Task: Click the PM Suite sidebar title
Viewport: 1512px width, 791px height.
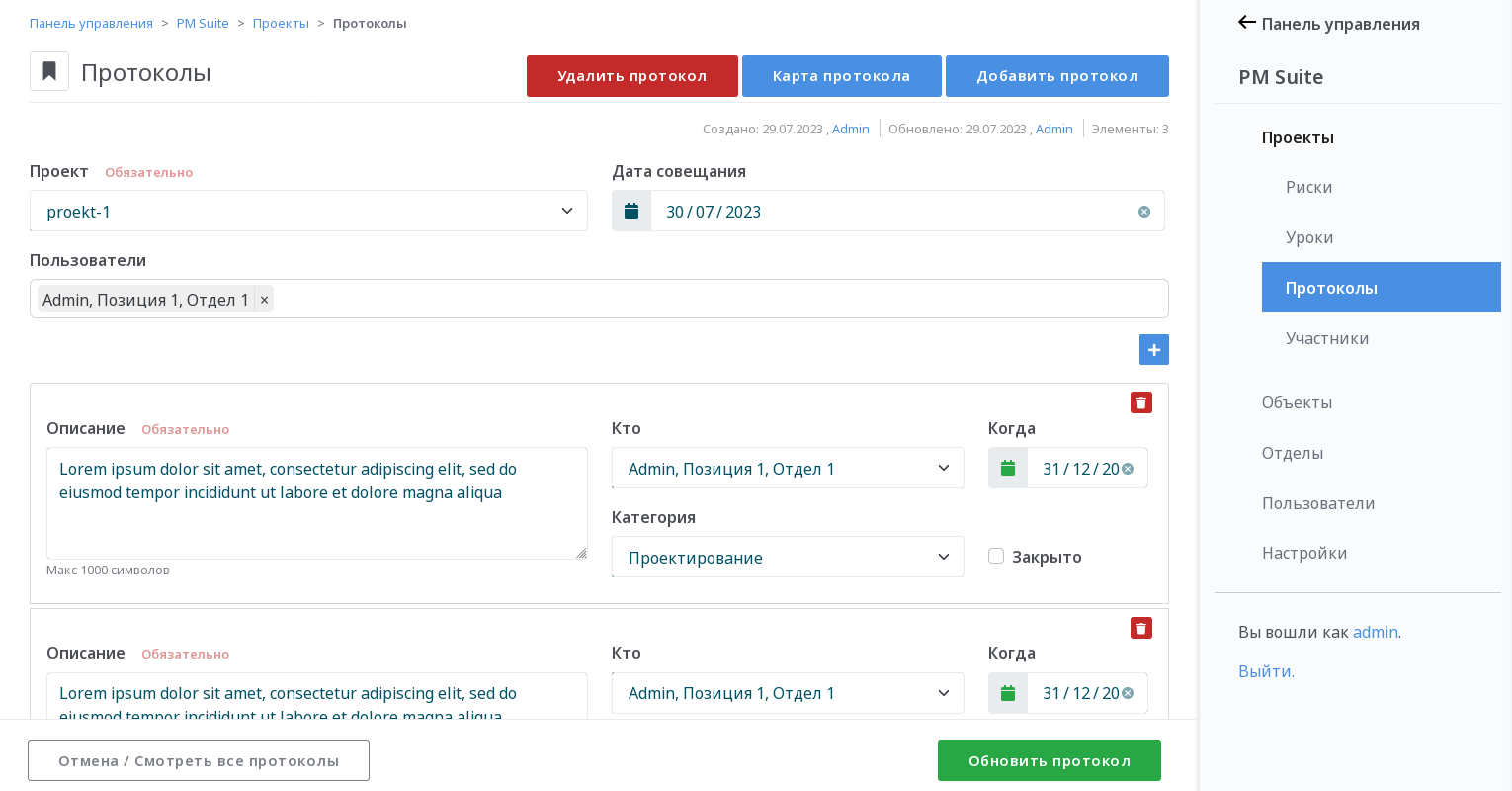Action: pos(1281,77)
